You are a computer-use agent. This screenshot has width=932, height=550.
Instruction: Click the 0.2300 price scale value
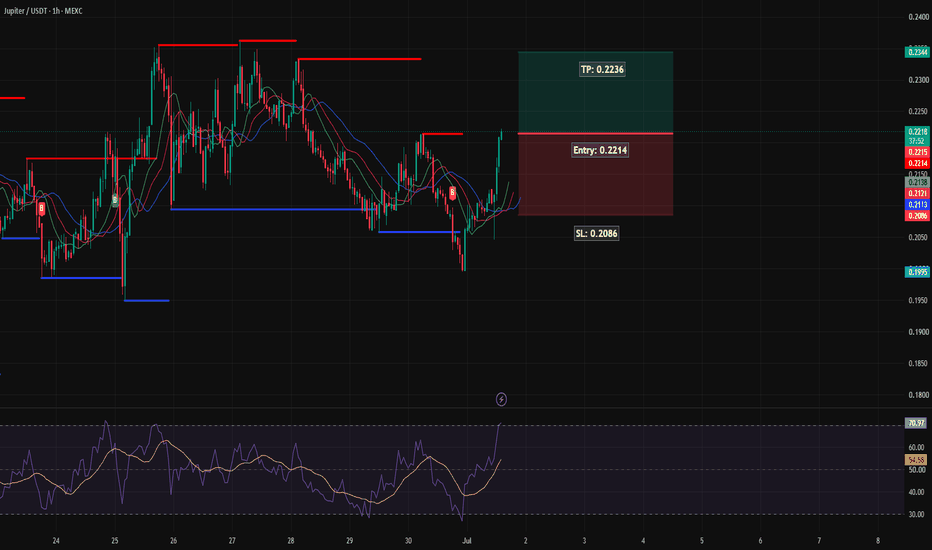(918, 80)
